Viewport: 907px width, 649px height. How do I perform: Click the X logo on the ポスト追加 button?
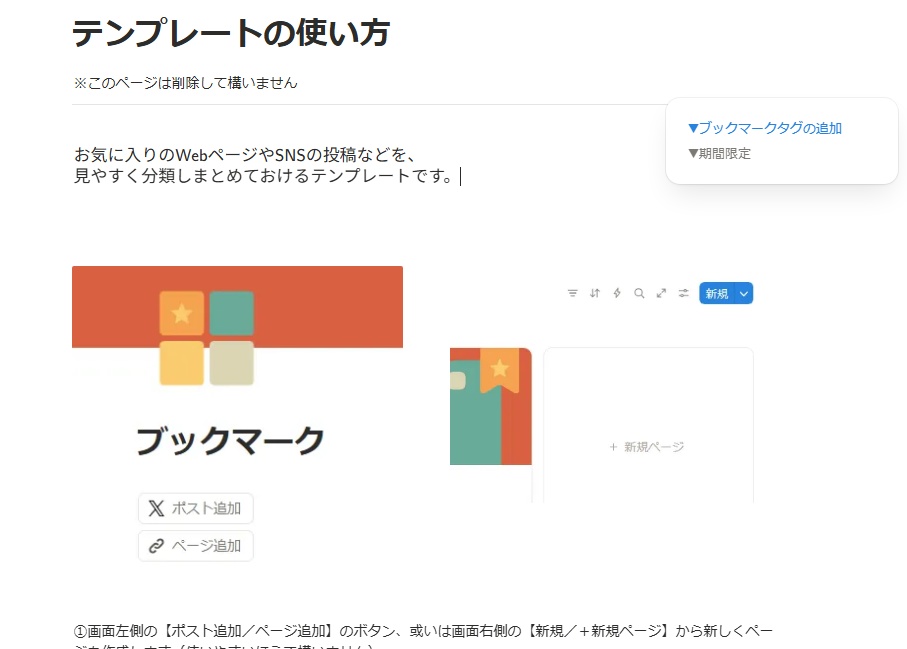pos(157,508)
